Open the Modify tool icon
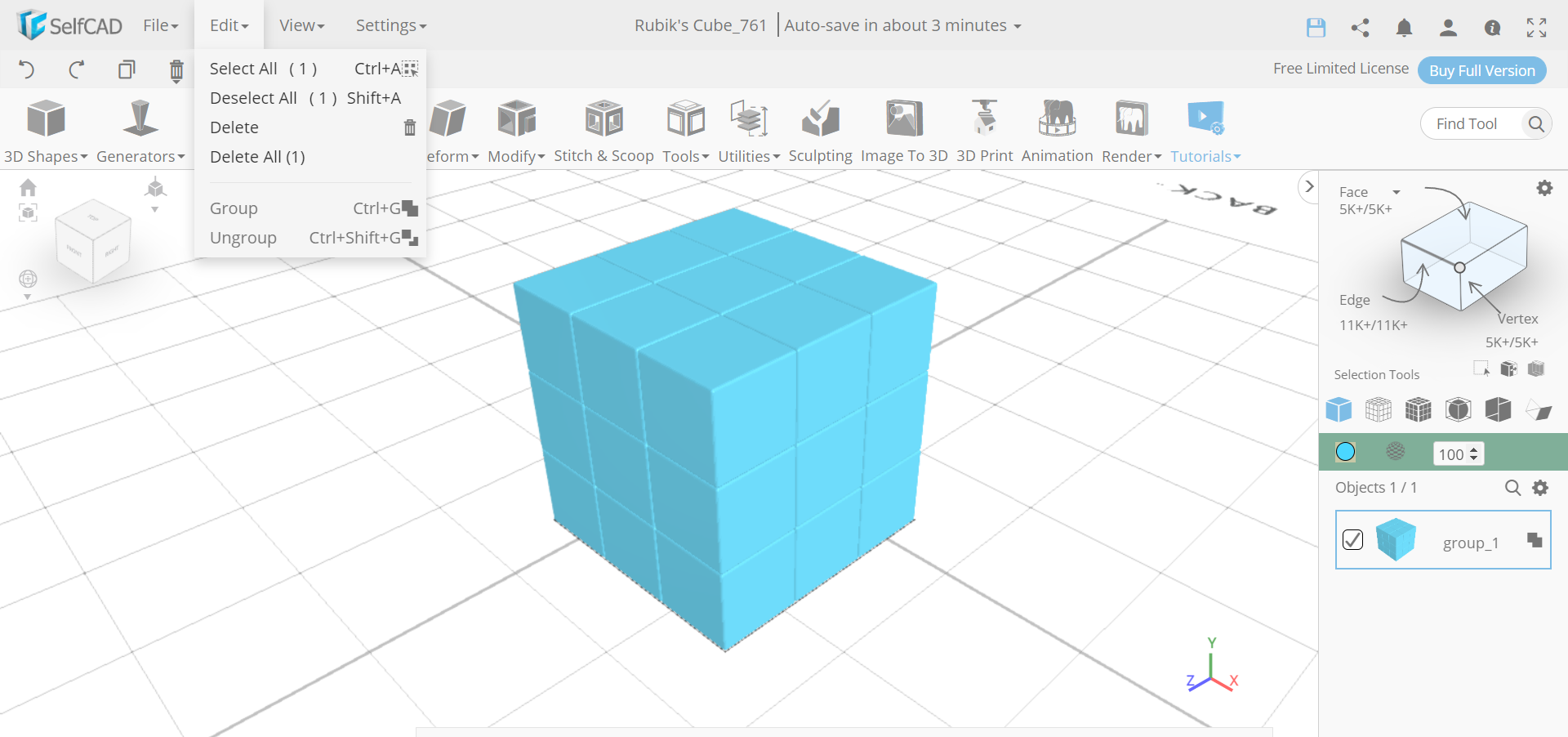The height and width of the screenshot is (737, 1568). (x=516, y=118)
